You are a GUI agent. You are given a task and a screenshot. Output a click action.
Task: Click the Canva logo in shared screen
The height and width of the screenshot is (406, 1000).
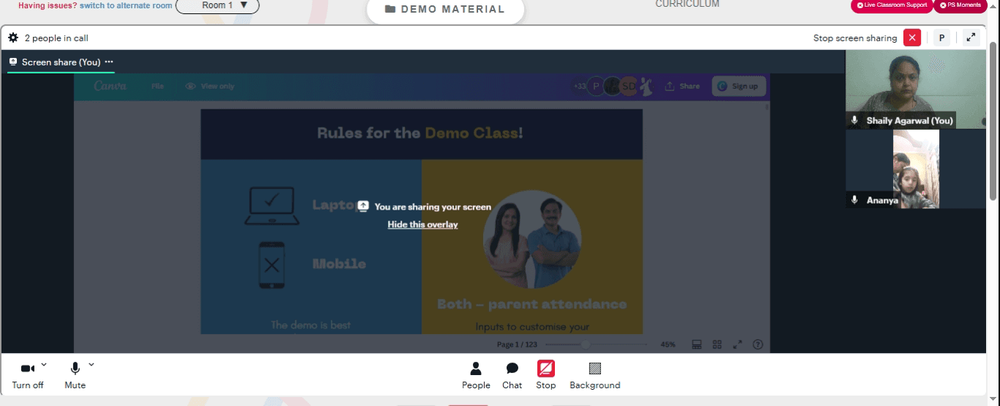point(110,86)
